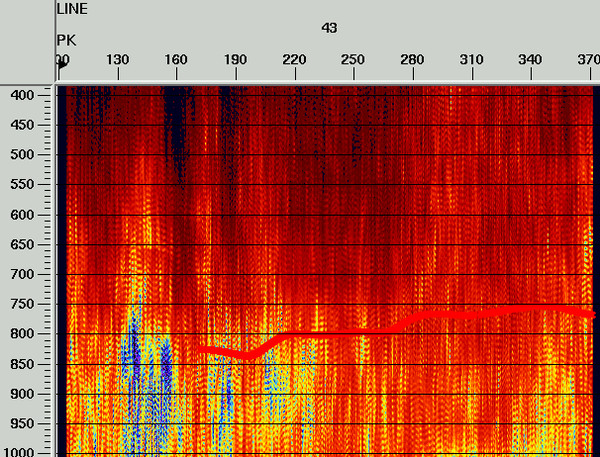Click PK value 220 on horizontal axis
This screenshot has height=457, width=600.
coord(295,59)
